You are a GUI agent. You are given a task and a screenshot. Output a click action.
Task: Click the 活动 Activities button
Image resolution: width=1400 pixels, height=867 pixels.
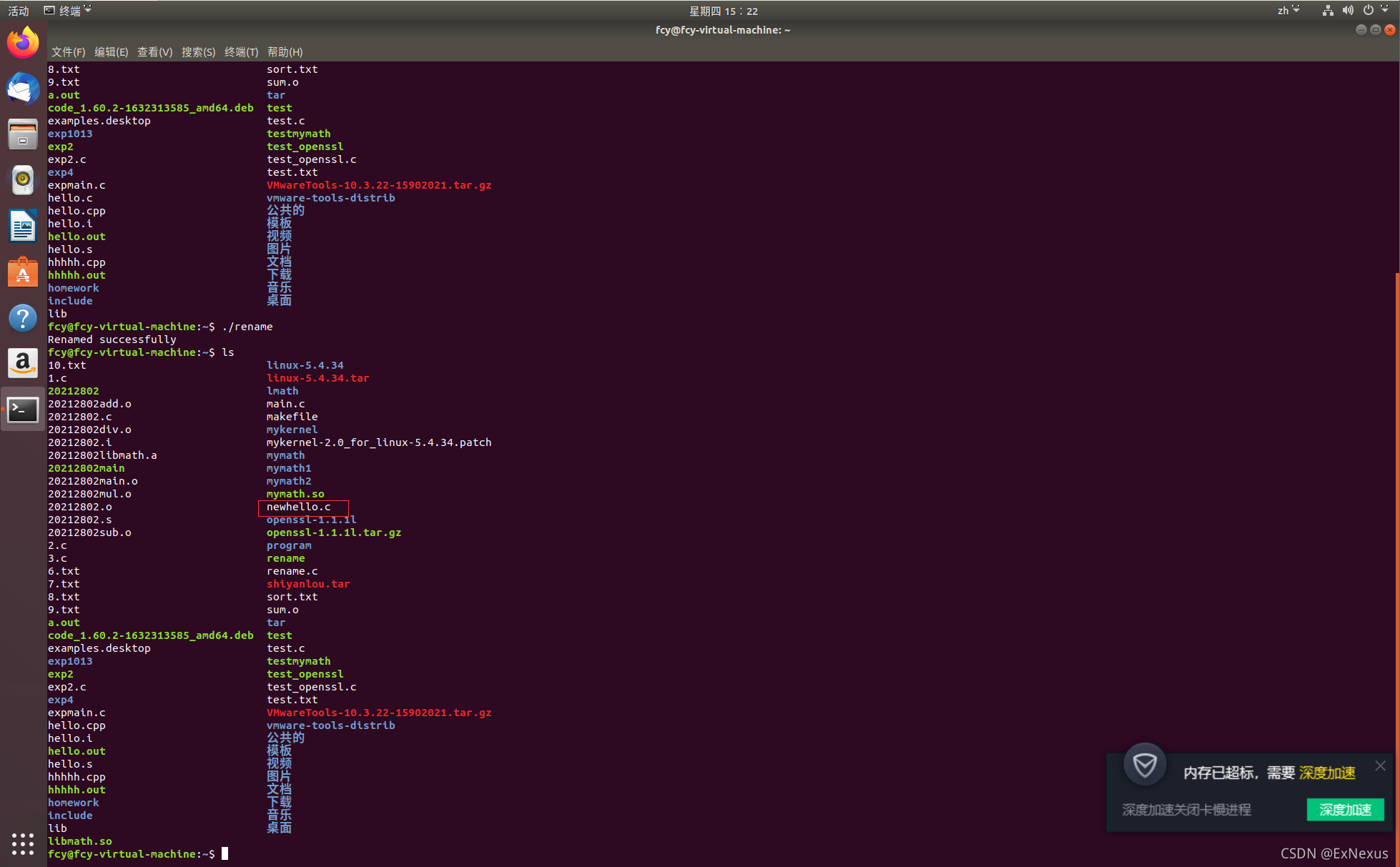19,11
